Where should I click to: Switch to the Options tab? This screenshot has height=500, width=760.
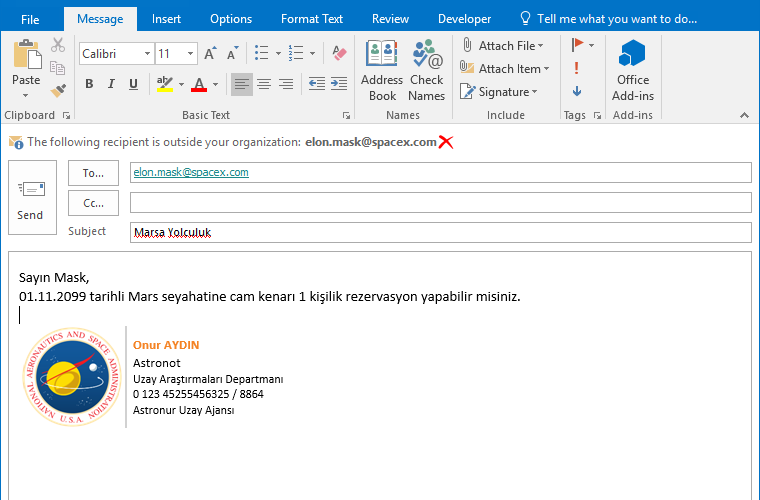(231, 19)
